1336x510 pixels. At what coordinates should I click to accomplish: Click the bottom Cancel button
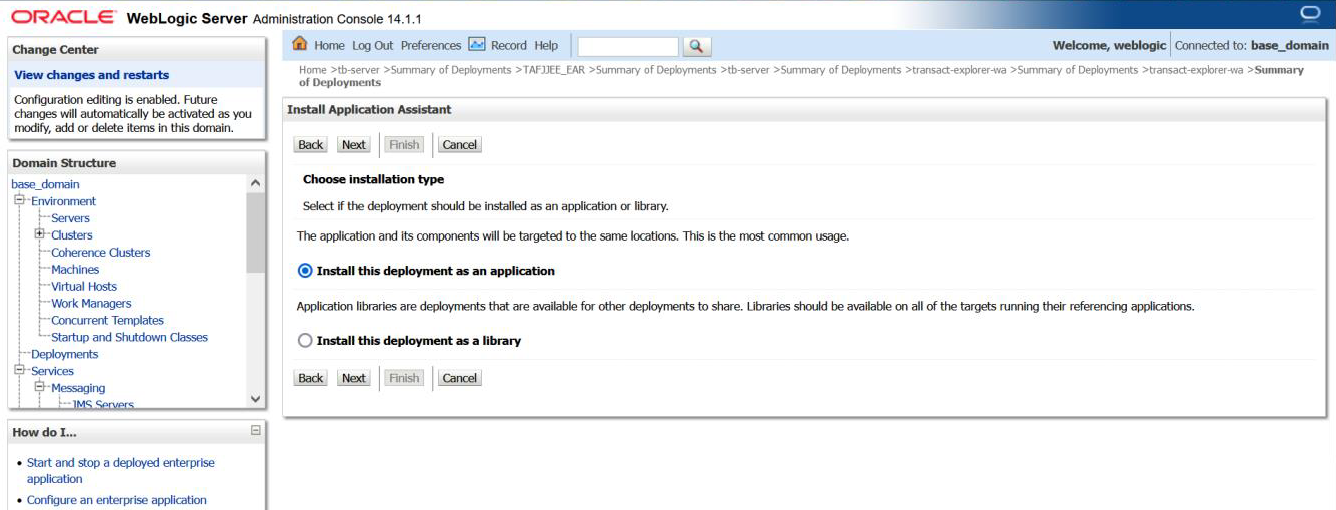(459, 378)
